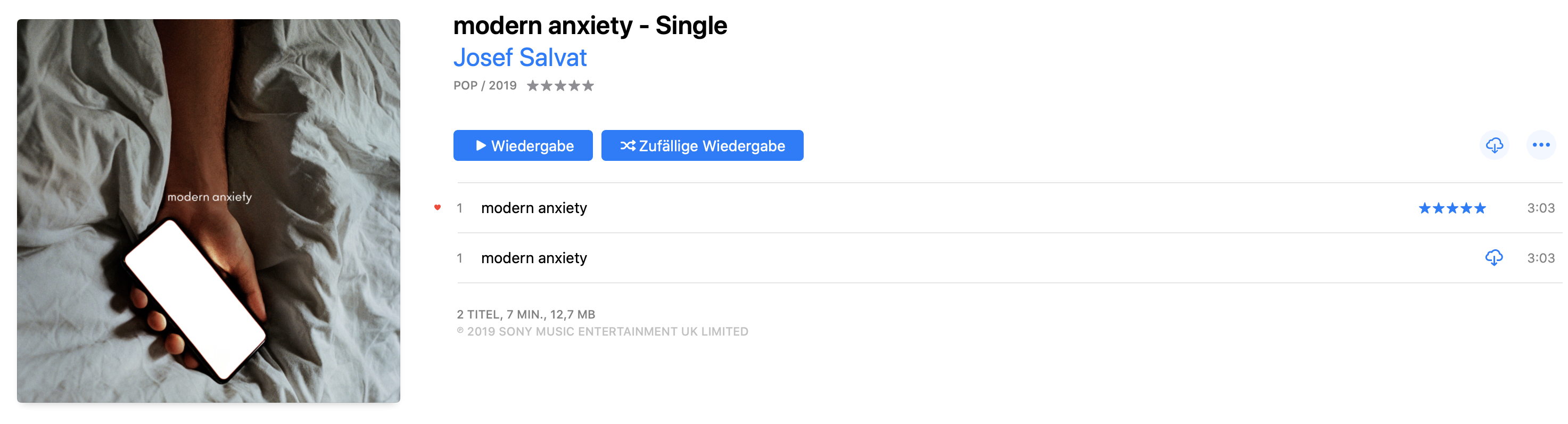Open the more options ellipsis menu
This screenshot has width=1568, height=424.
[x=1541, y=145]
